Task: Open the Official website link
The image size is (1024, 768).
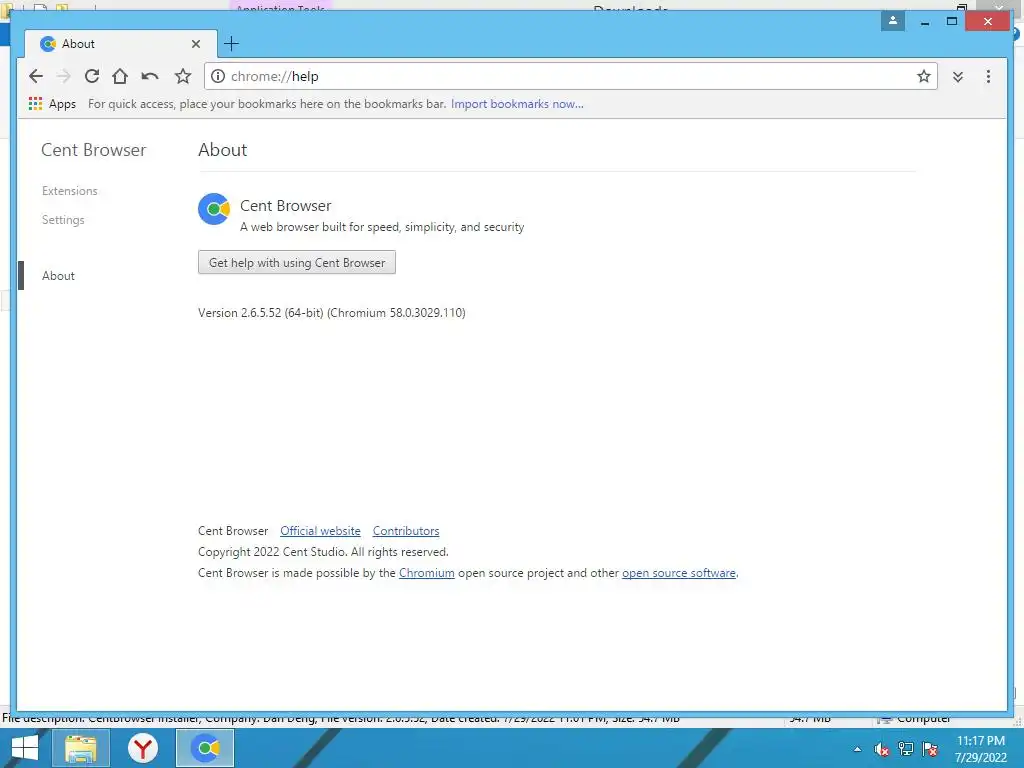Action: 320,531
